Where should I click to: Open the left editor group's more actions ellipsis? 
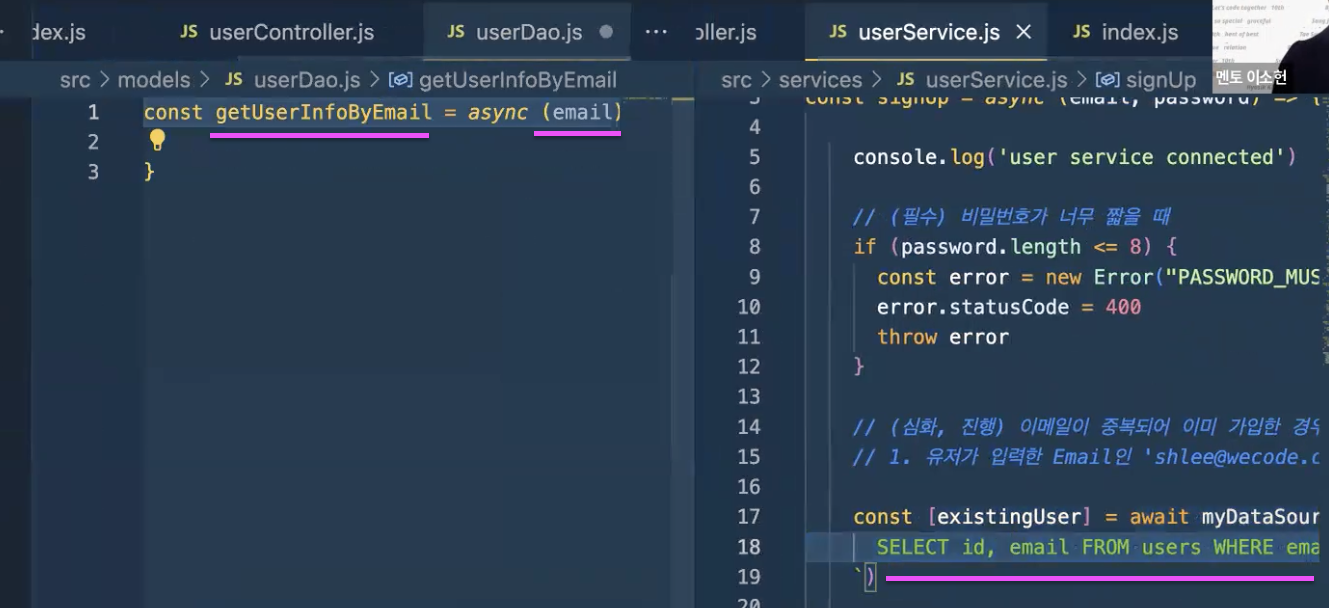pyautogui.click(x=656, y=32)
